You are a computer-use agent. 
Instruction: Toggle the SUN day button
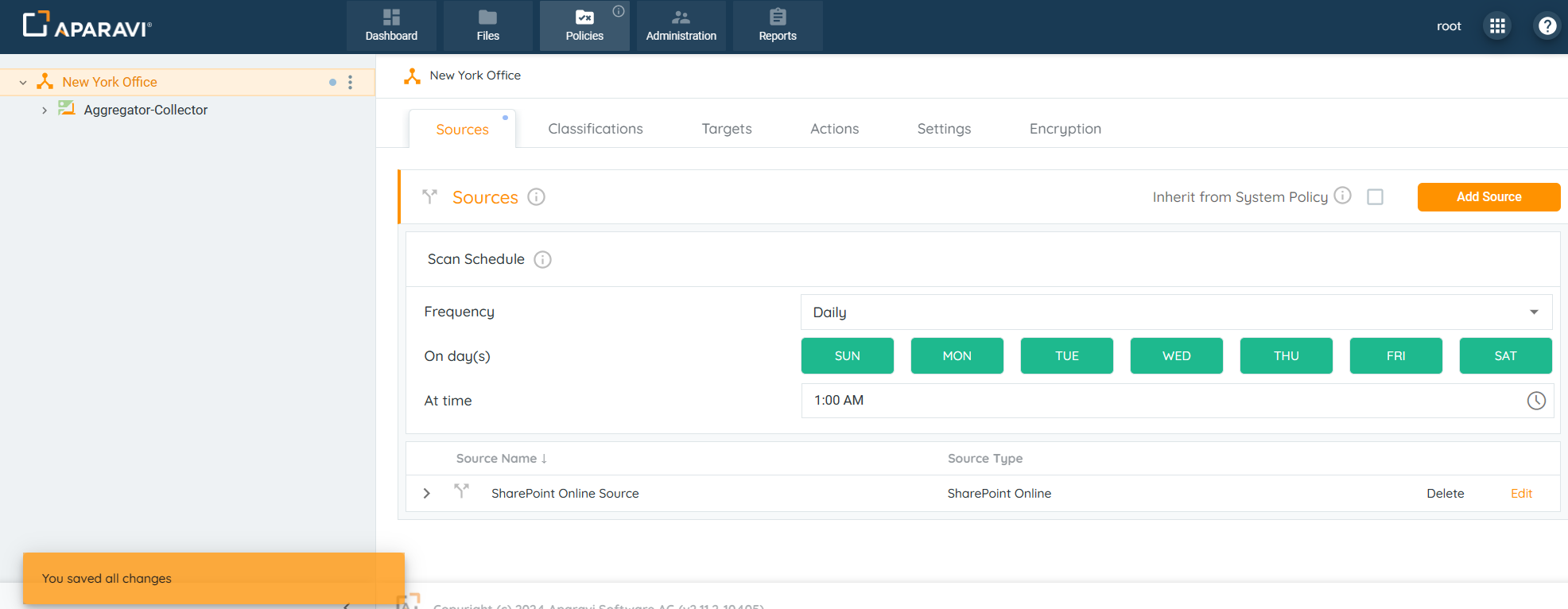847,356
